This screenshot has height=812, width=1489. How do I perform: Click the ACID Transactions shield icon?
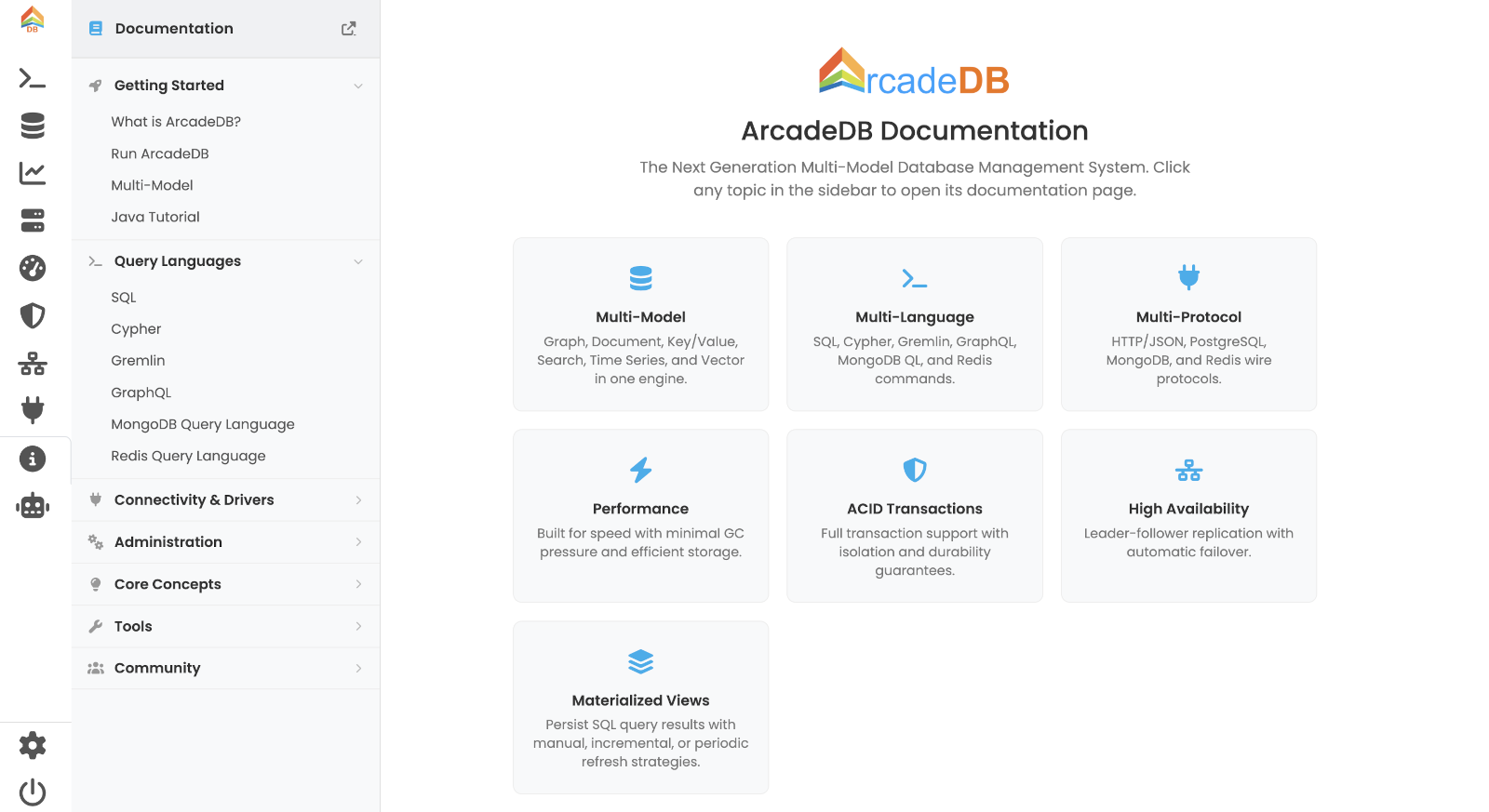pyautogui.click(x=915, y=470)
